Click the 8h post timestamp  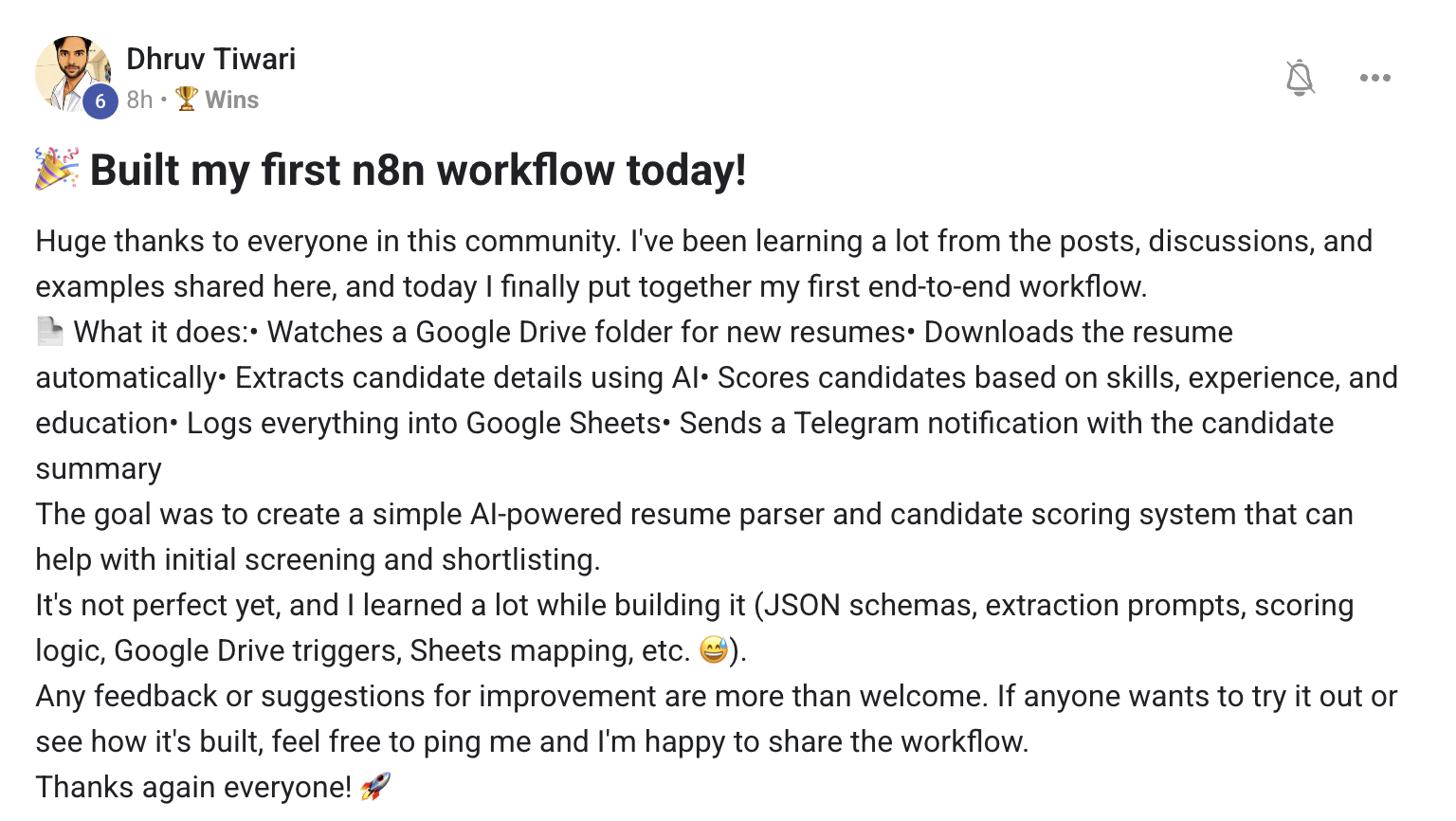139,100
